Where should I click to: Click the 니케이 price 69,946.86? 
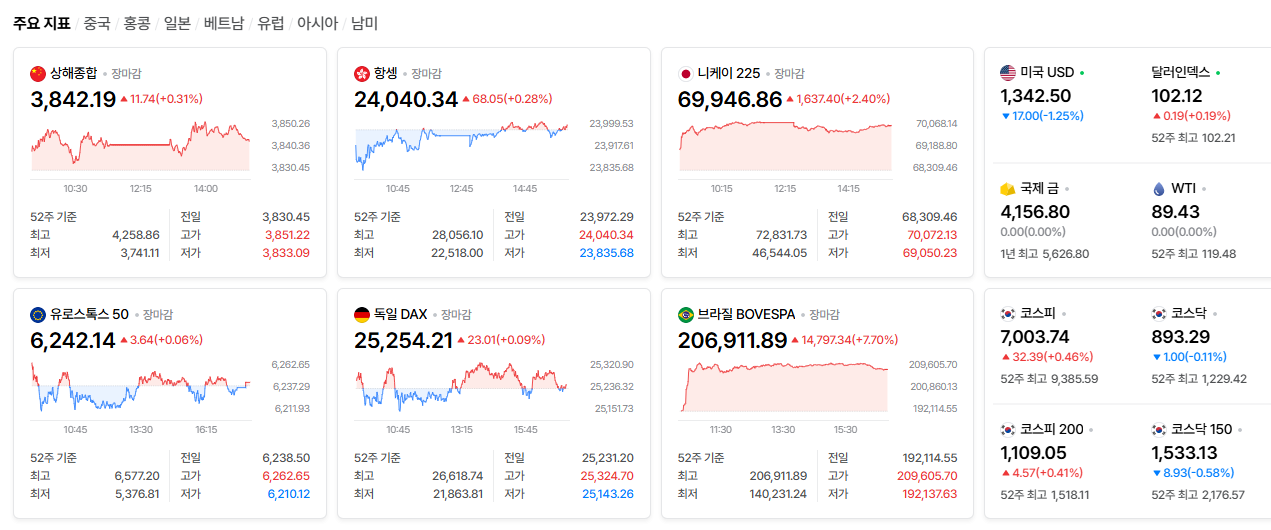[730, 99]
